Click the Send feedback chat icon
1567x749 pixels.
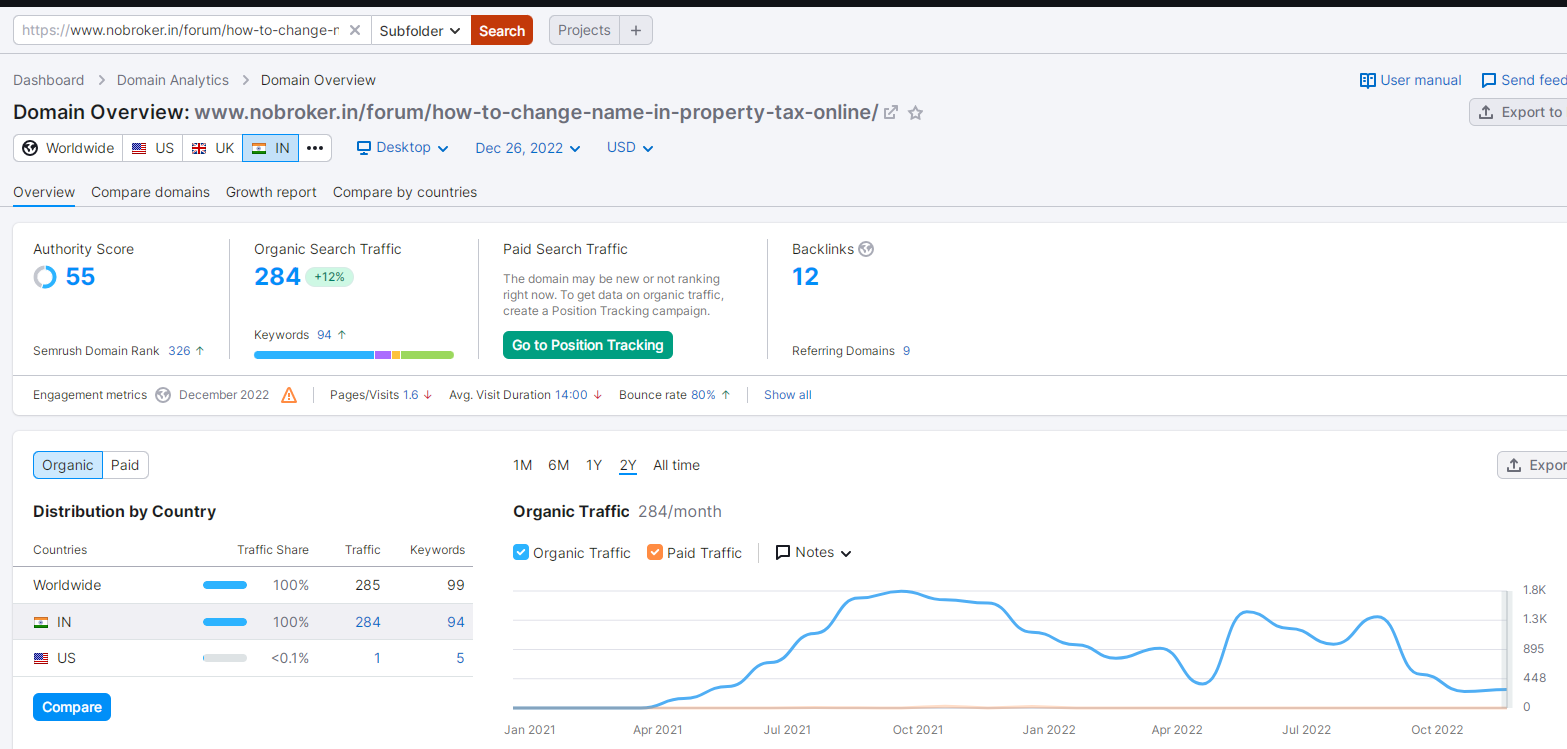coord(1489,80)
